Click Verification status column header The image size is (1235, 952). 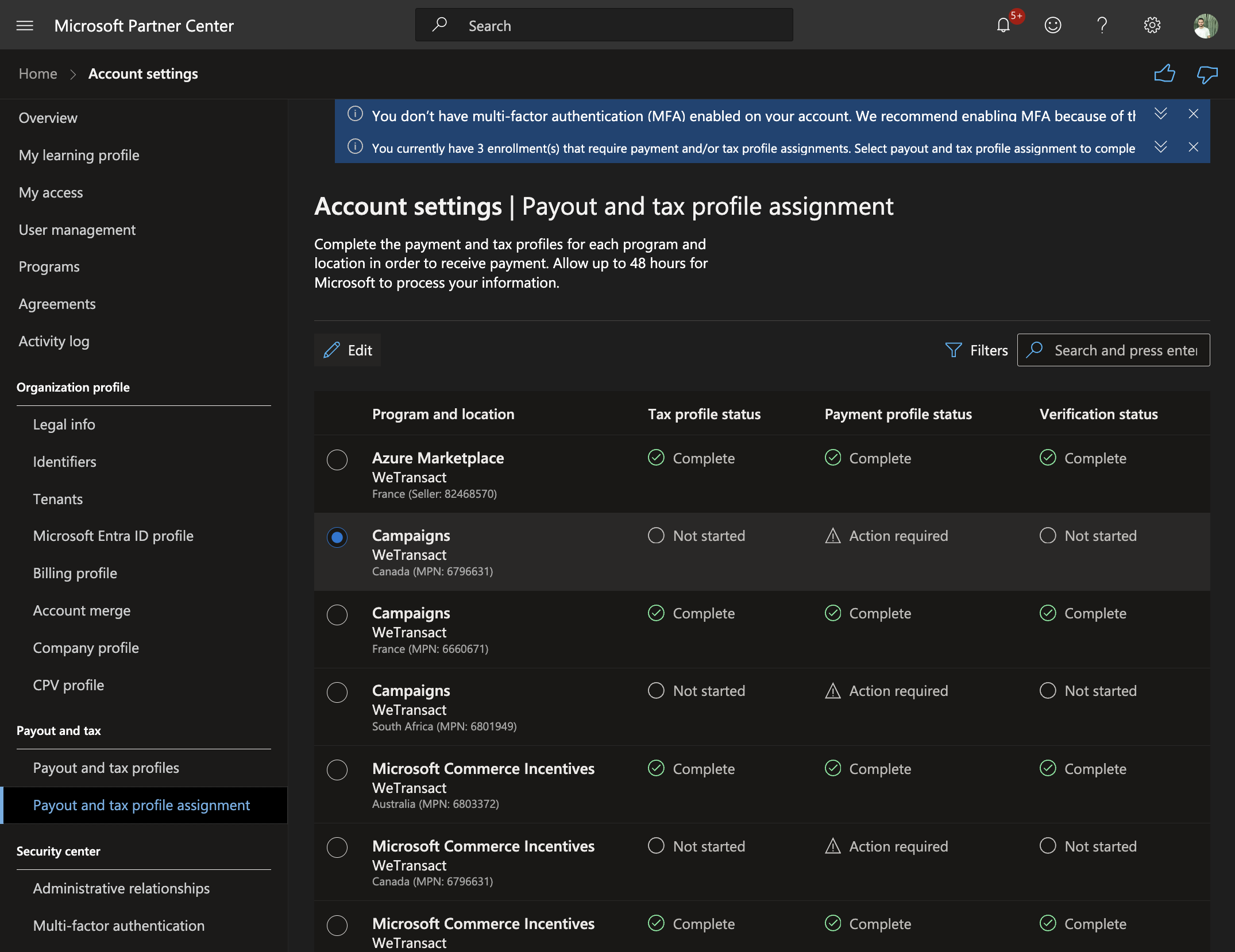[x=1098, y=414]
